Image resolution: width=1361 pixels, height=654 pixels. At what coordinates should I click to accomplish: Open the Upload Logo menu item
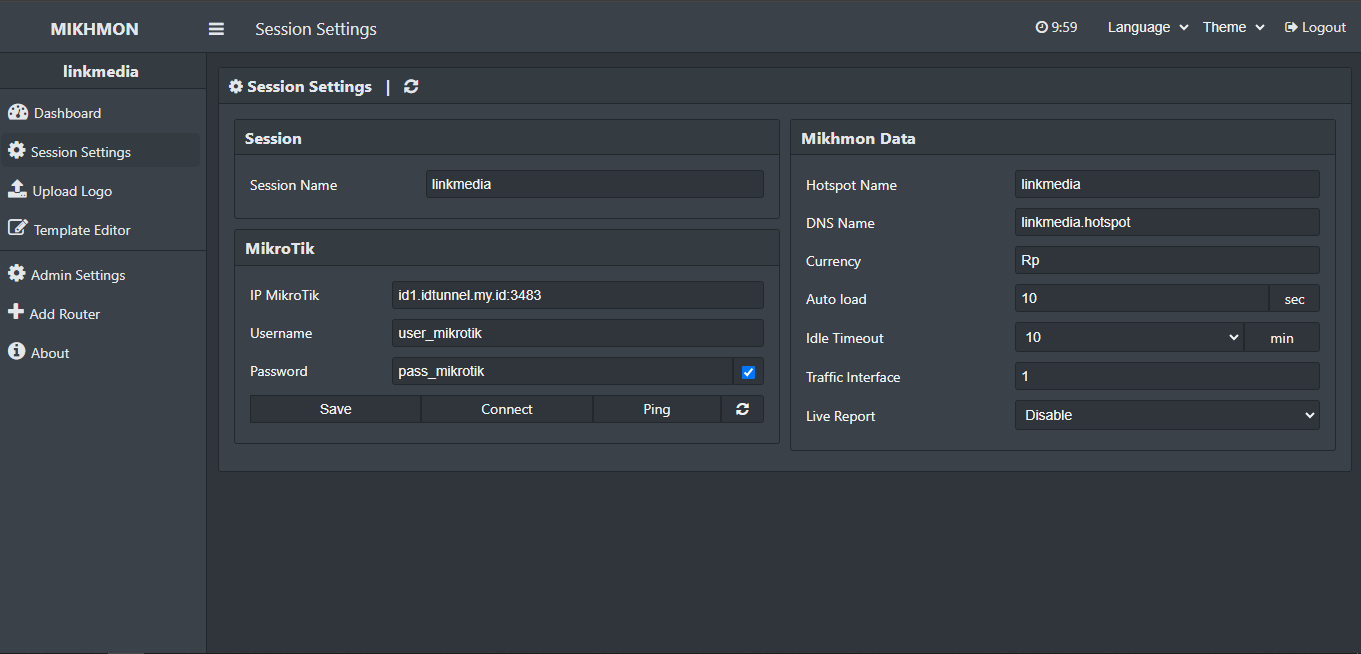point(100,190)
